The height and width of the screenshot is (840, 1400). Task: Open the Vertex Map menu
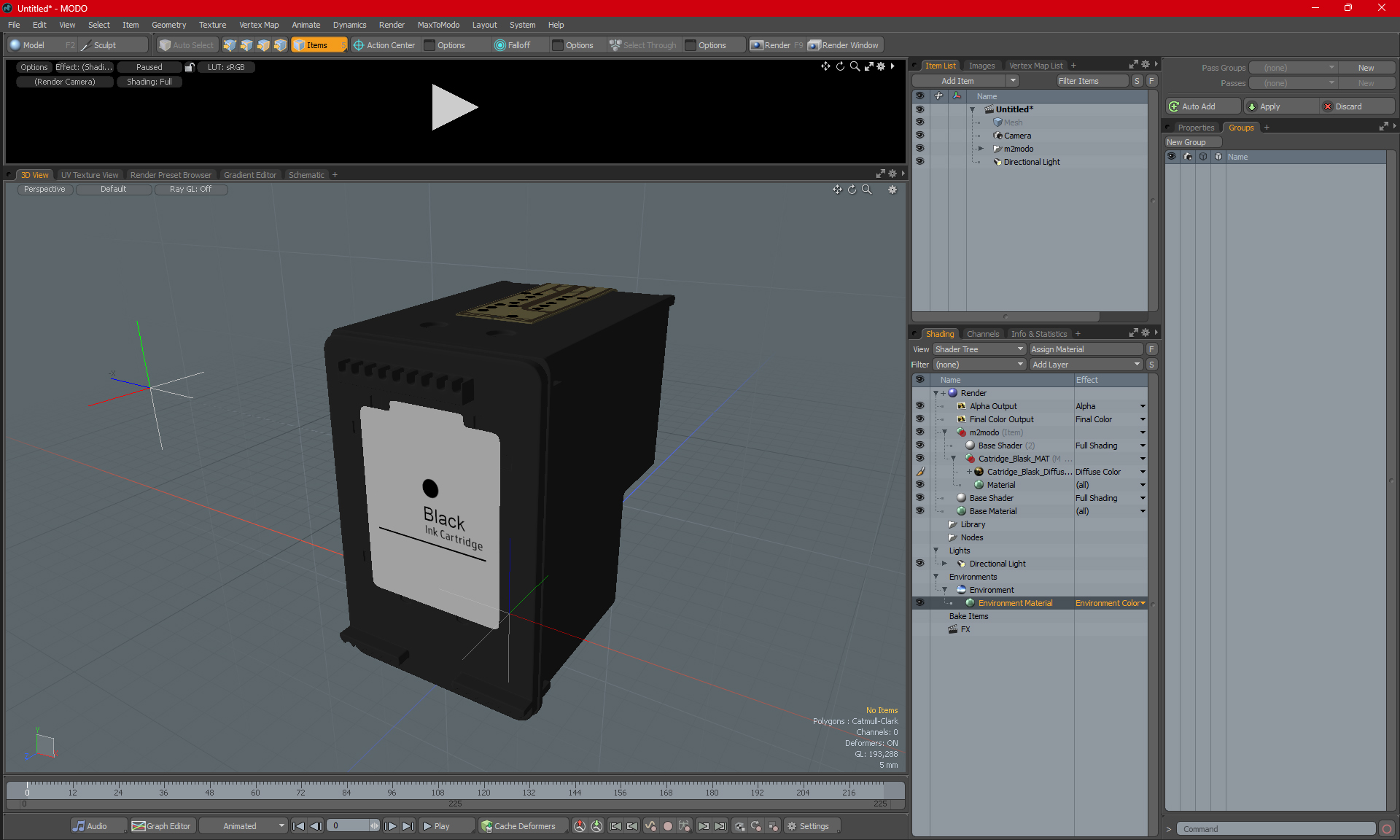pos(259,25)
